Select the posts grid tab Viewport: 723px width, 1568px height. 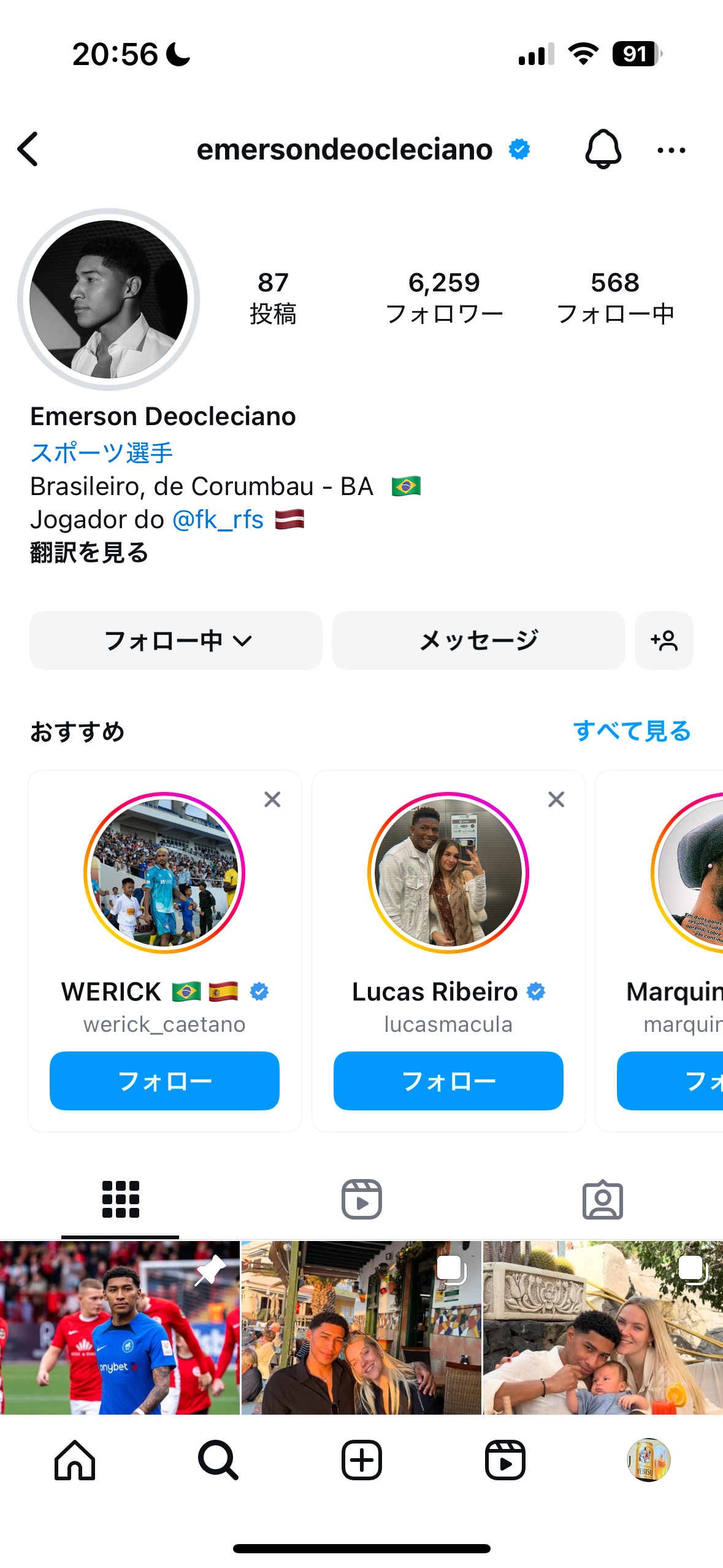coord(121,1199)
